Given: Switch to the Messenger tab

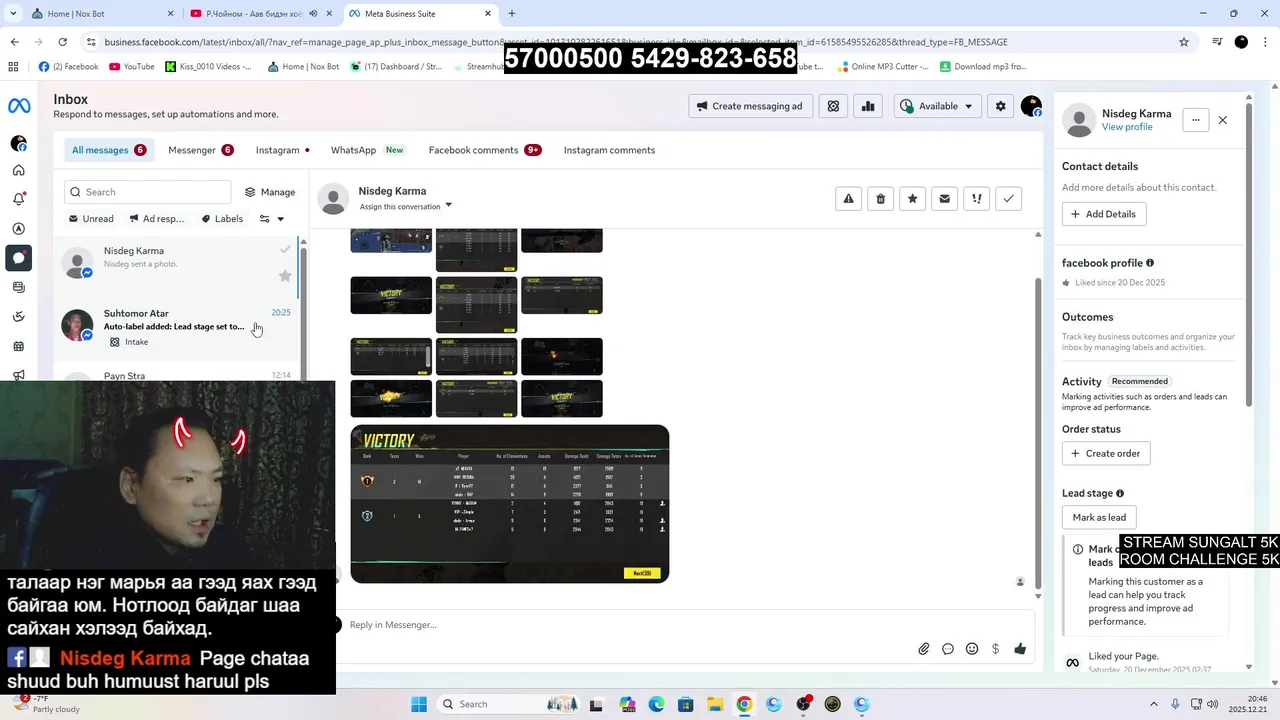Looking at the screenshot, I should [200, 150].
